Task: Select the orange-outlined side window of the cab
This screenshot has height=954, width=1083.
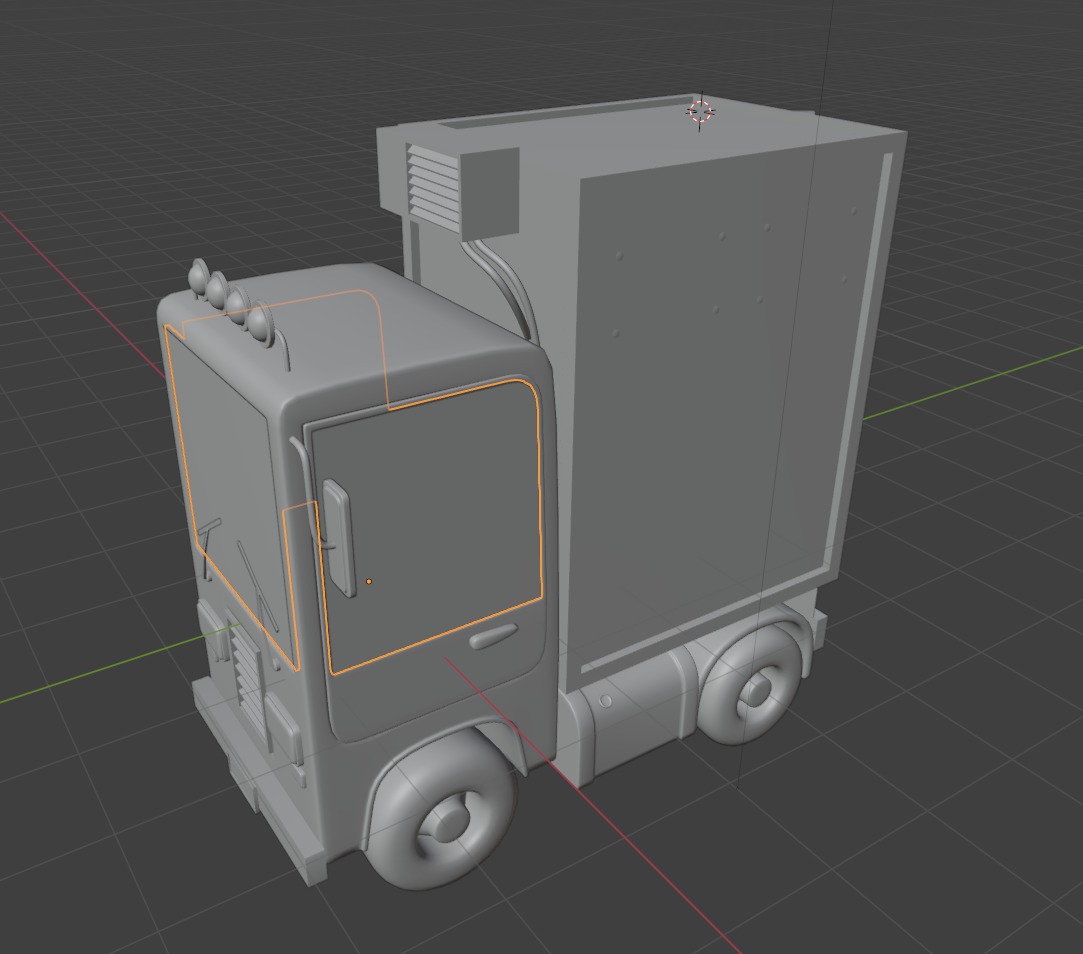Action: 433,527
